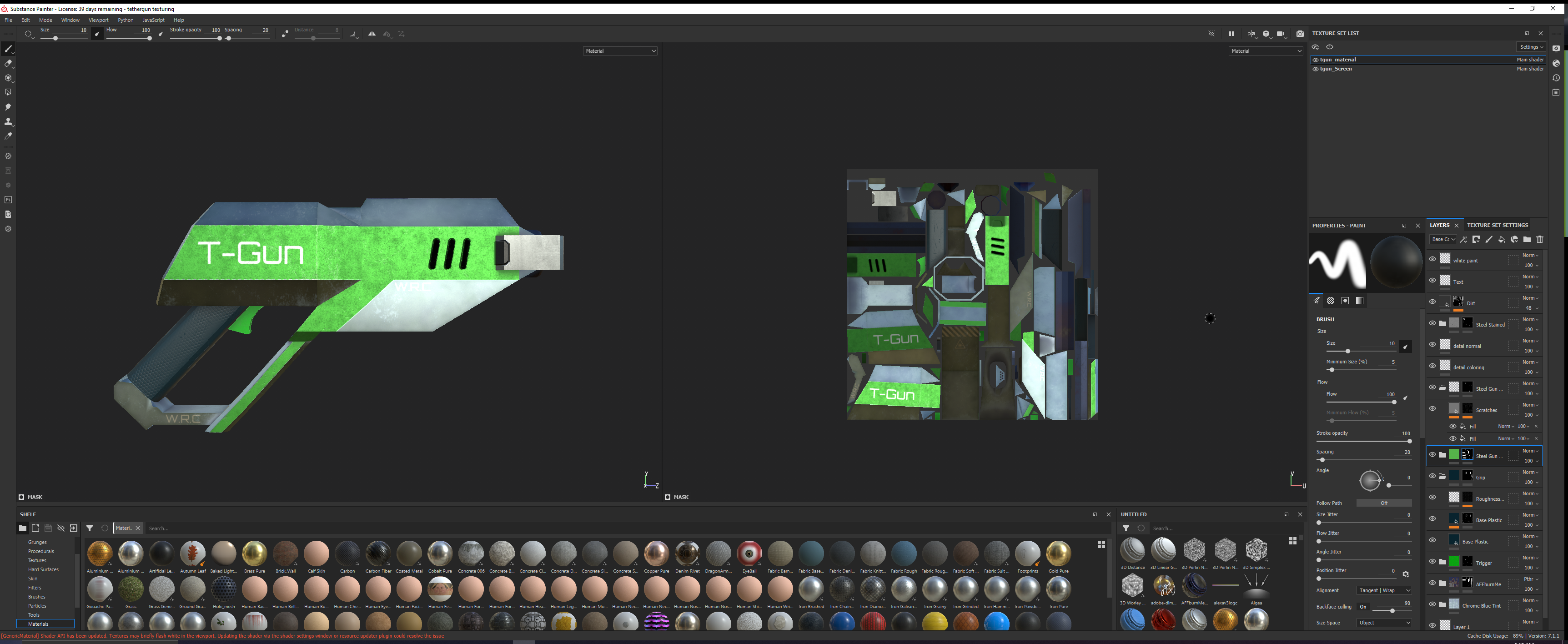Open the Viewport menu
The width and height of the screenshot is (1568, 644).
pyautogui.click(x=98, y=20)
